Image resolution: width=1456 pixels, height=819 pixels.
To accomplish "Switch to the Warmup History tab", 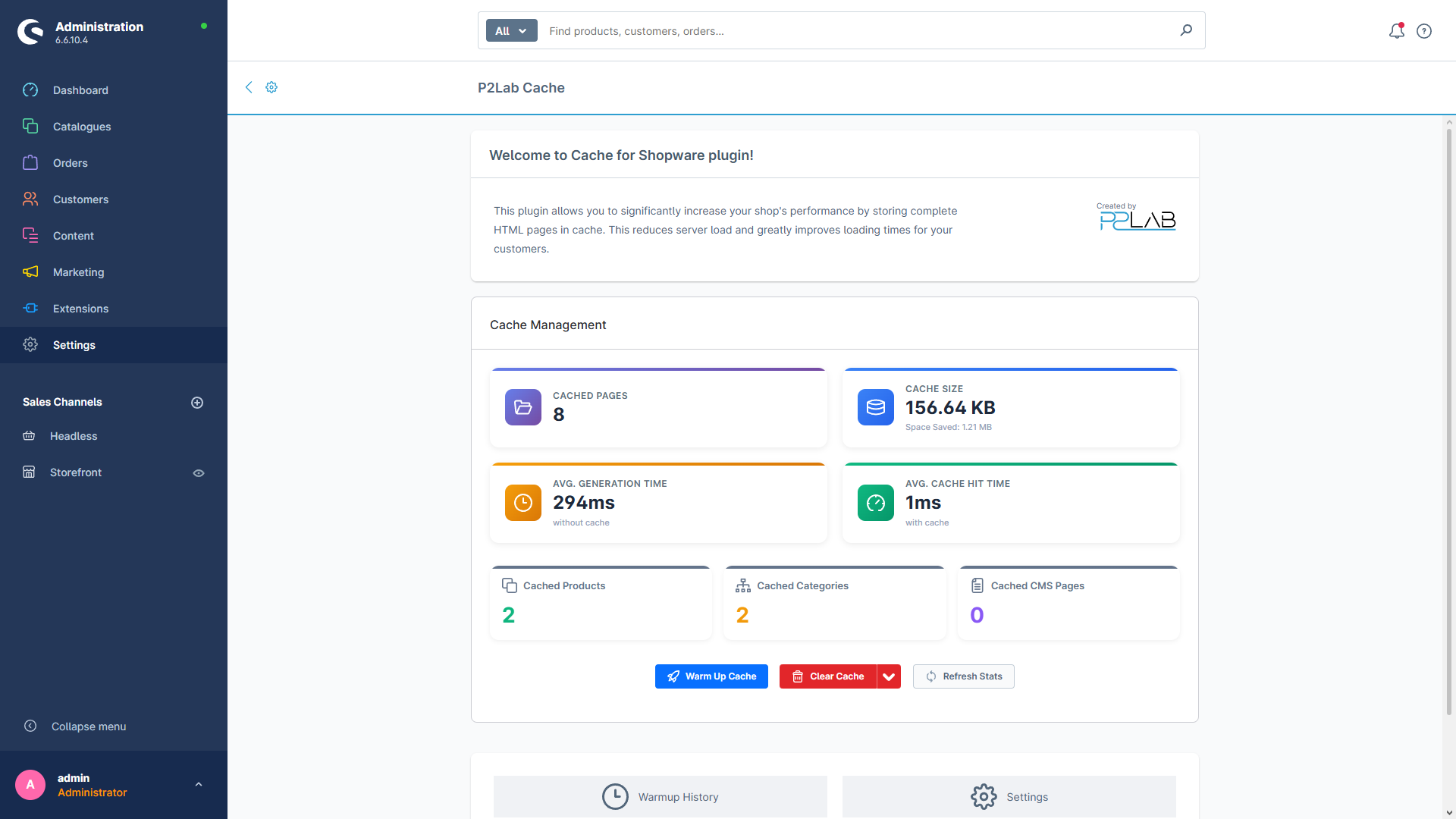I will point(660,797).
